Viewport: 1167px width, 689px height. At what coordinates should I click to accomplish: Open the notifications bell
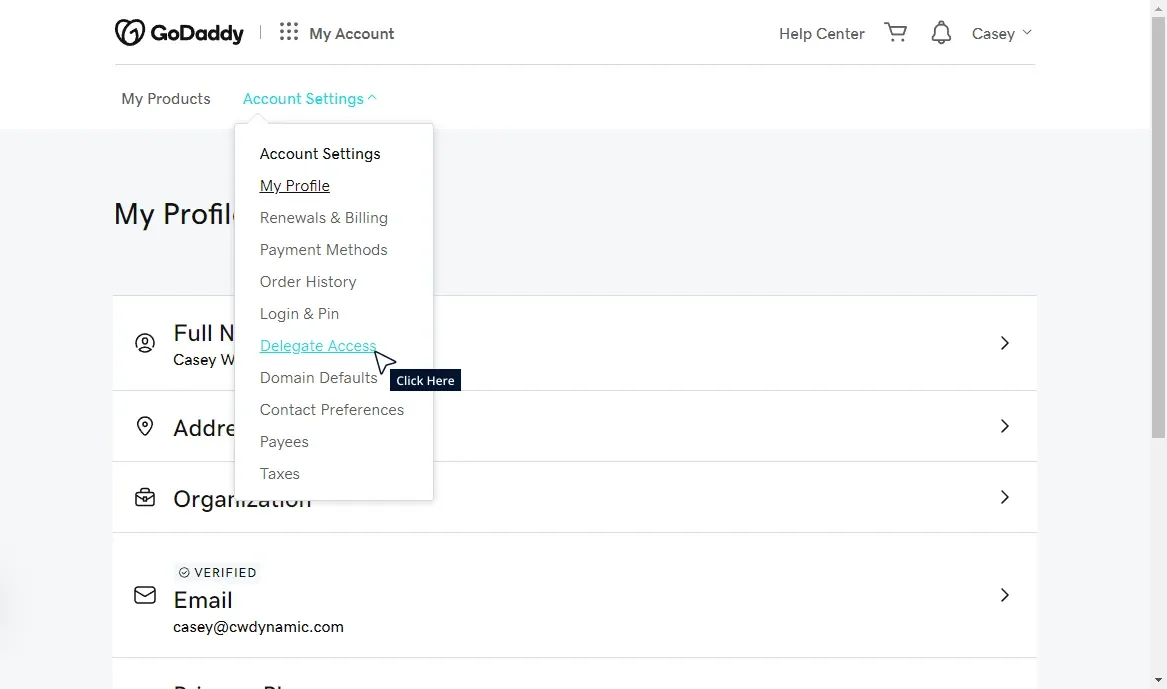coord(940,32)
